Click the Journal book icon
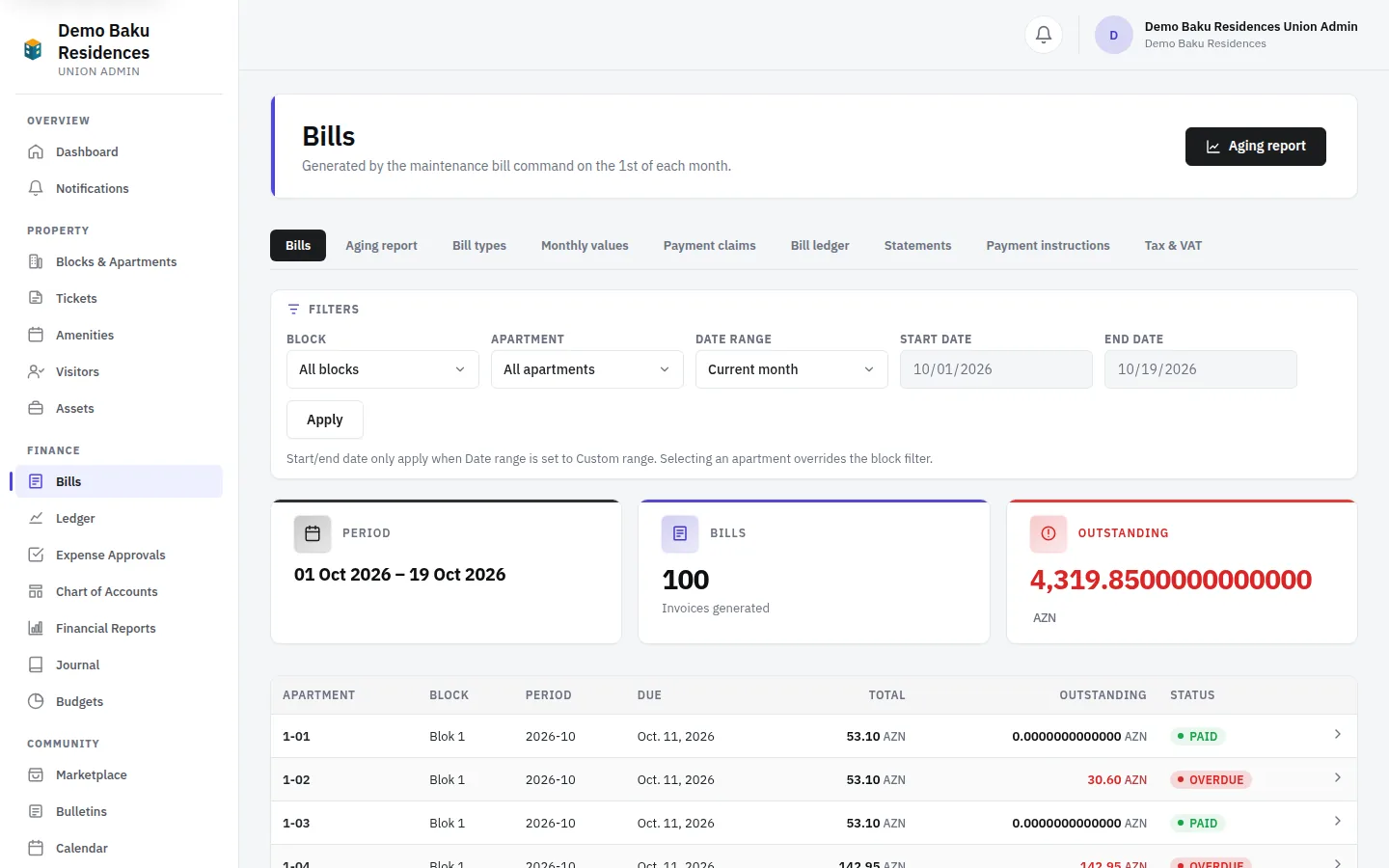The width and height of the screenshot is (1389, 868). 36,665
